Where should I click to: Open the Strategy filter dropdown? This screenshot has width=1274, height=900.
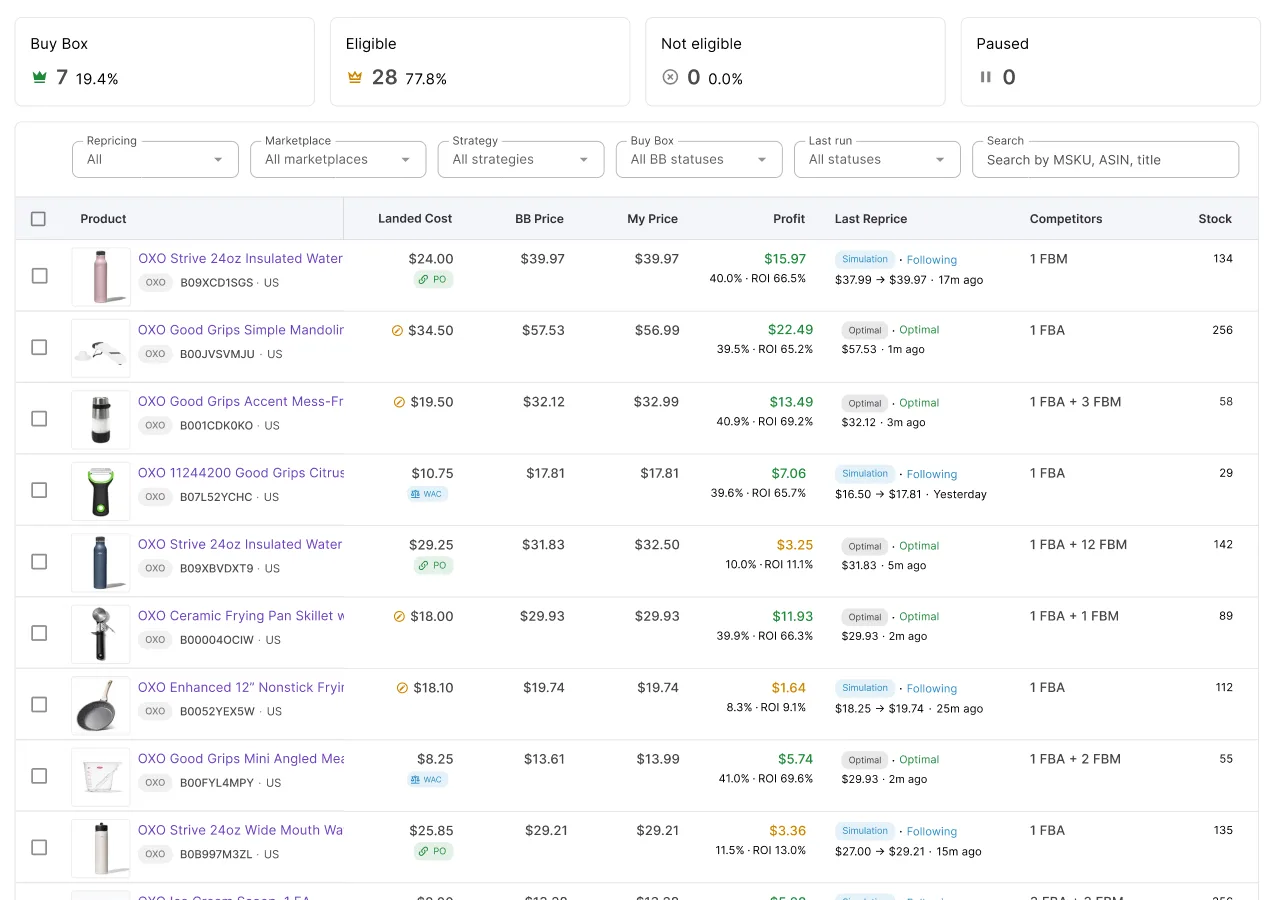click(521, 159)
